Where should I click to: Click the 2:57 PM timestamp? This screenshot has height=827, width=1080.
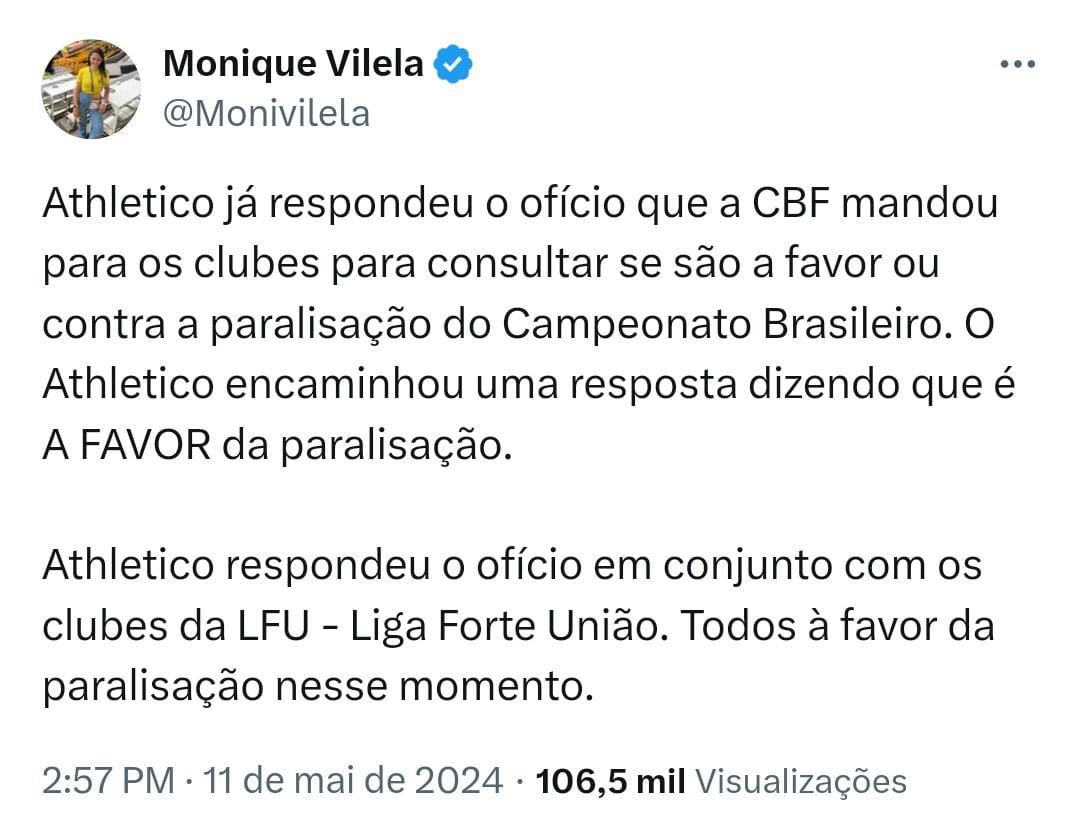point(108,781)
